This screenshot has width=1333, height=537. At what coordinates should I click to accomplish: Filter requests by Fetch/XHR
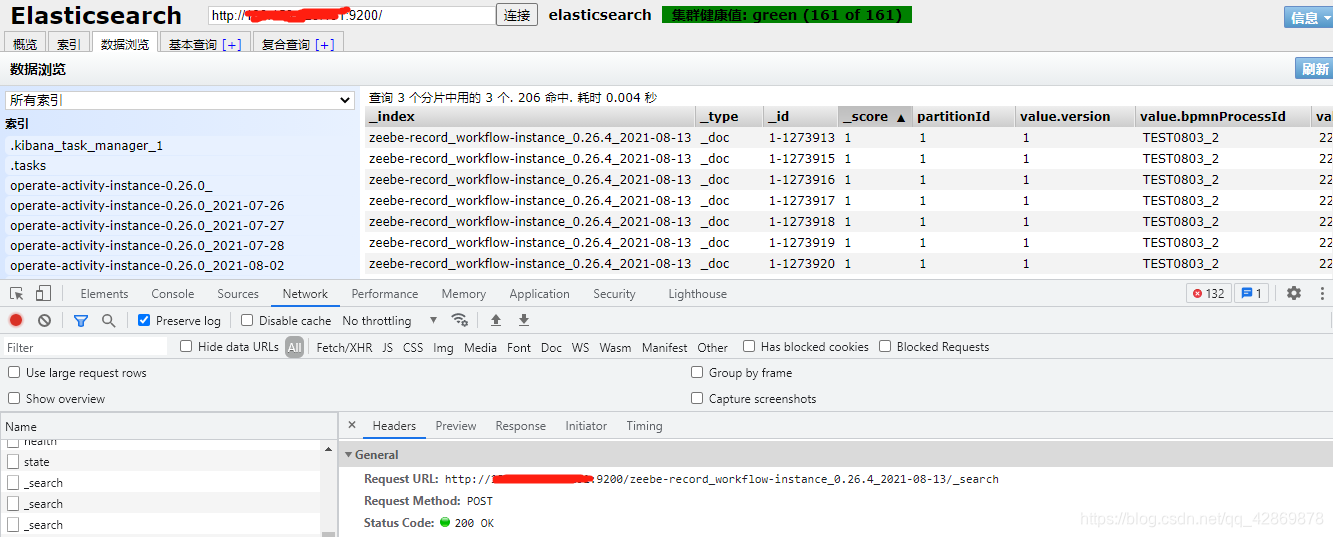344,347
